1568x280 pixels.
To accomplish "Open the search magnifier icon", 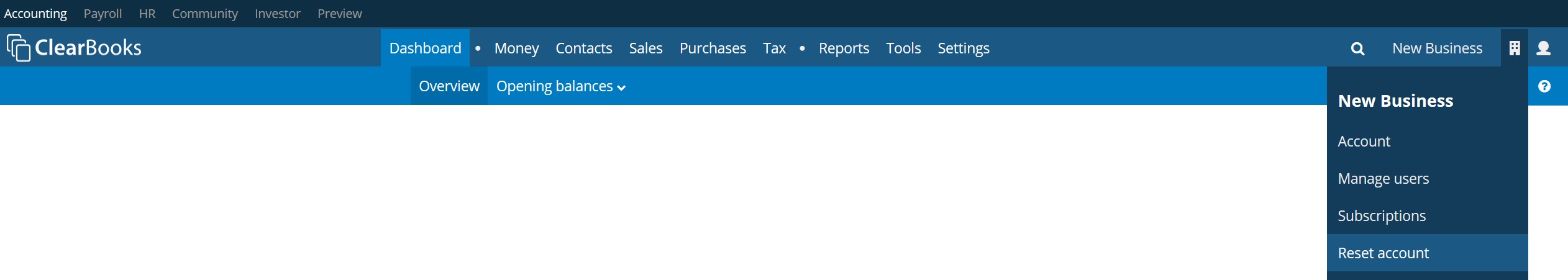I will pos(1357,48).
